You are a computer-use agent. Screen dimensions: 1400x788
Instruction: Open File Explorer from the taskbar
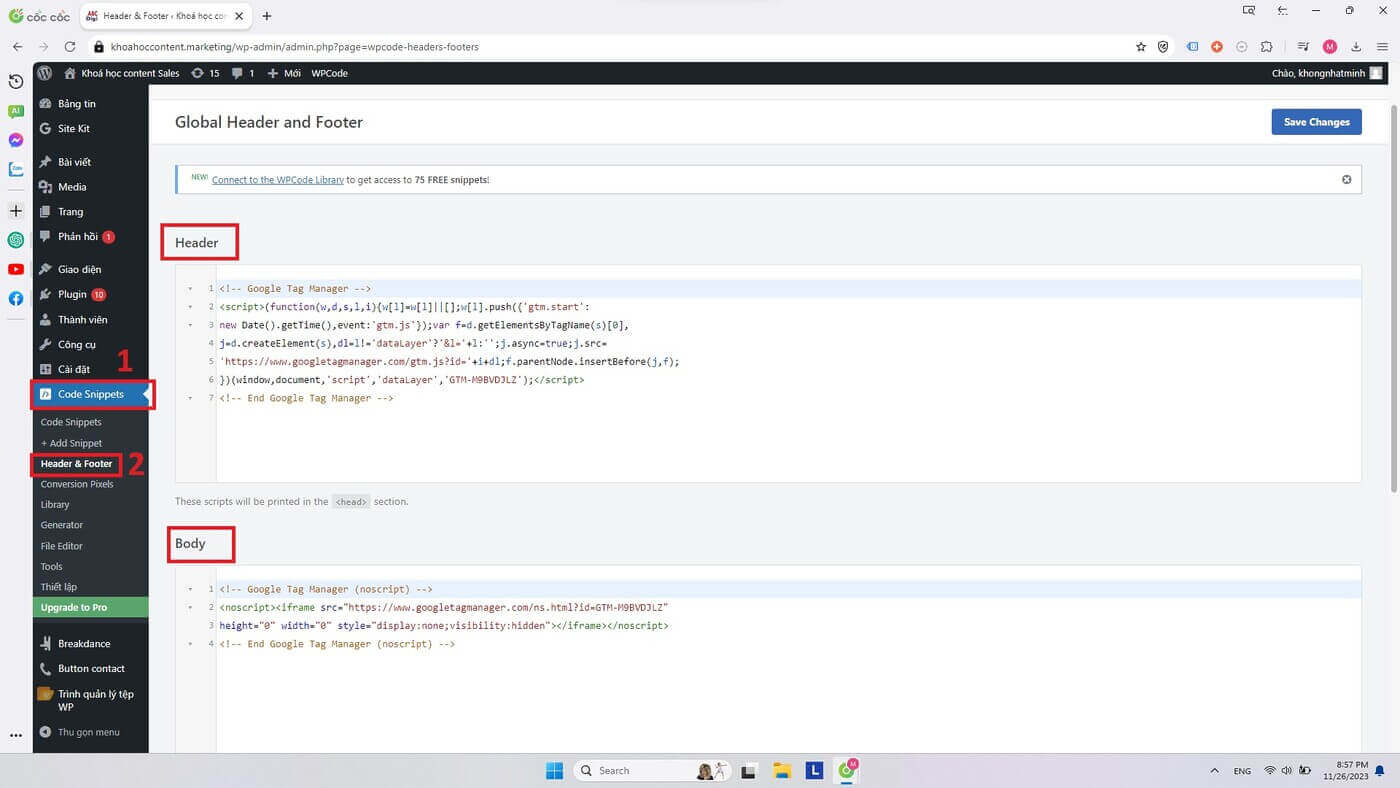click(782, 771)
